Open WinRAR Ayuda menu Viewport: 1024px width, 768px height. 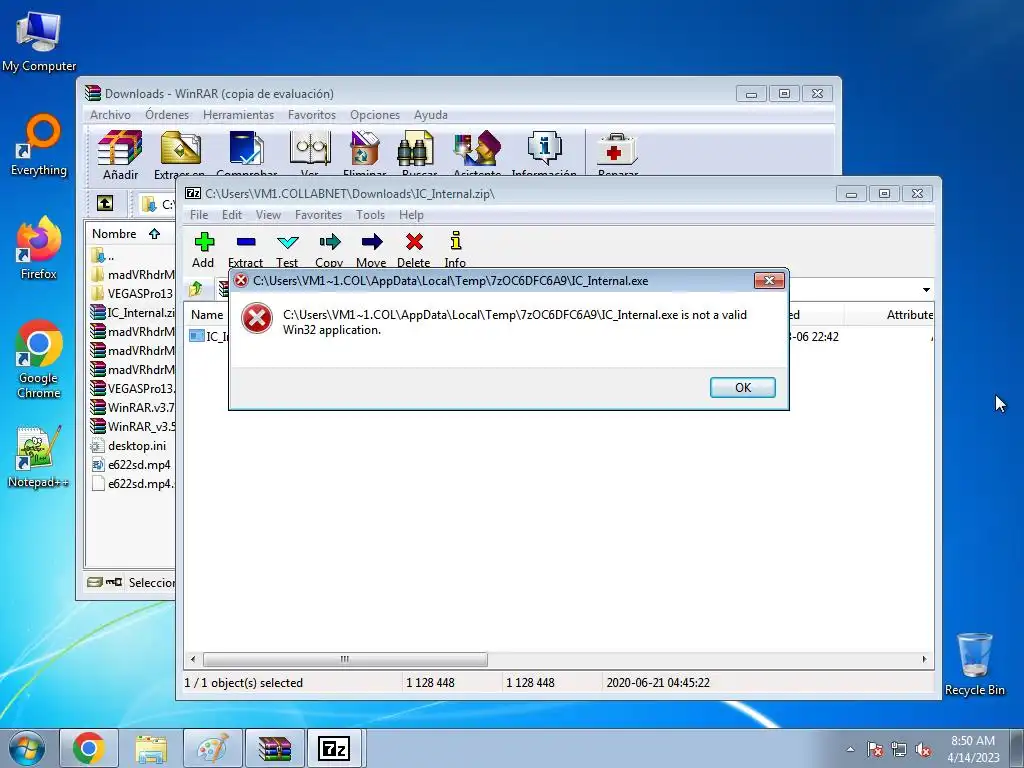(x=430, y=115)
